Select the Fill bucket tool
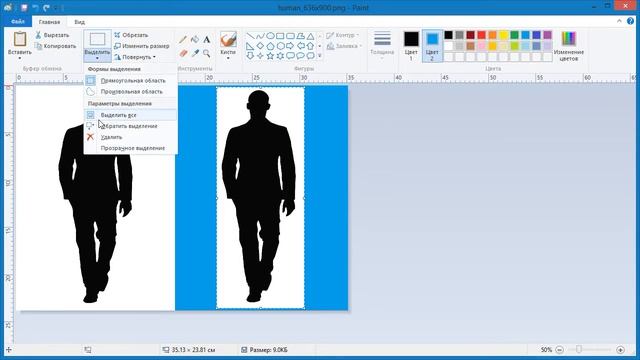 pyautogui.click(x=195, y=40)
